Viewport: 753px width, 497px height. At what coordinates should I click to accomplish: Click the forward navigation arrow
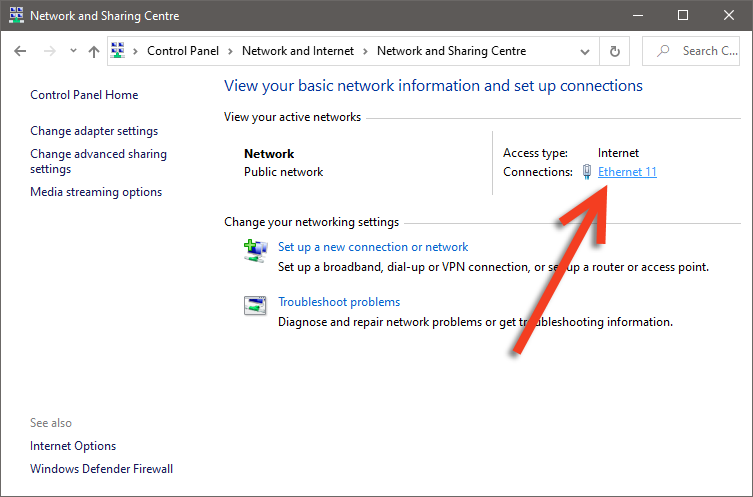click(49, 51)
